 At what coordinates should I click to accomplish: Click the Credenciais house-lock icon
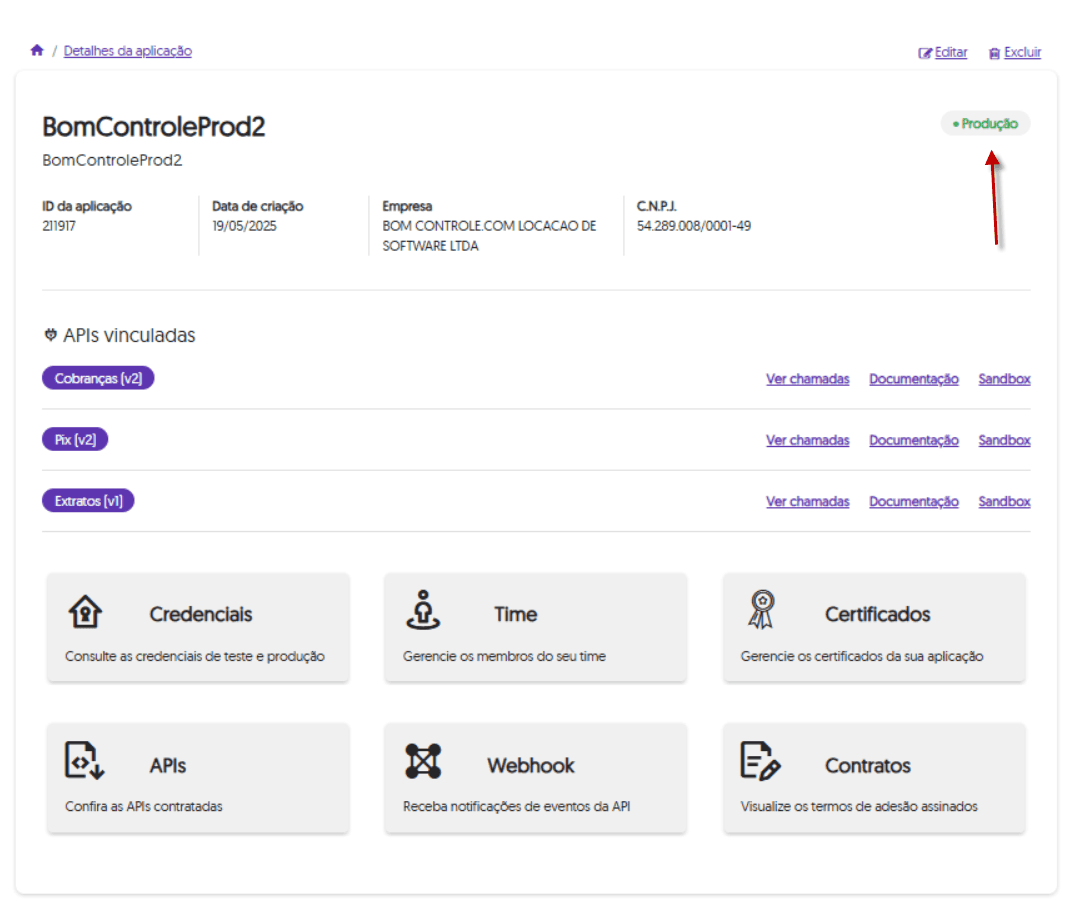point(85,611)
